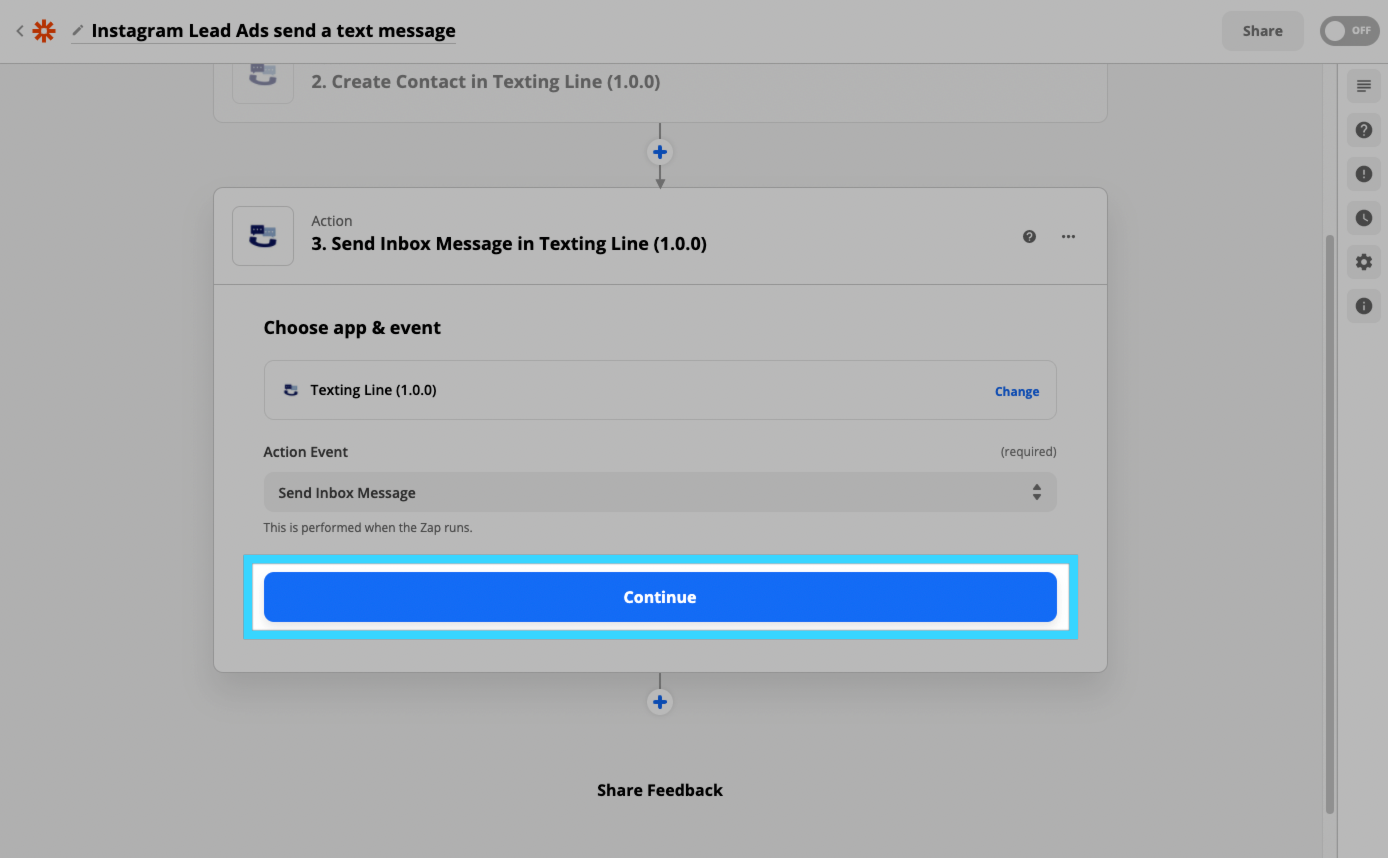Select the Texting Line (1.0.0) app field
Image resolution: width=1388 pixels, height=858 pixels.
(x=660, y=390)
